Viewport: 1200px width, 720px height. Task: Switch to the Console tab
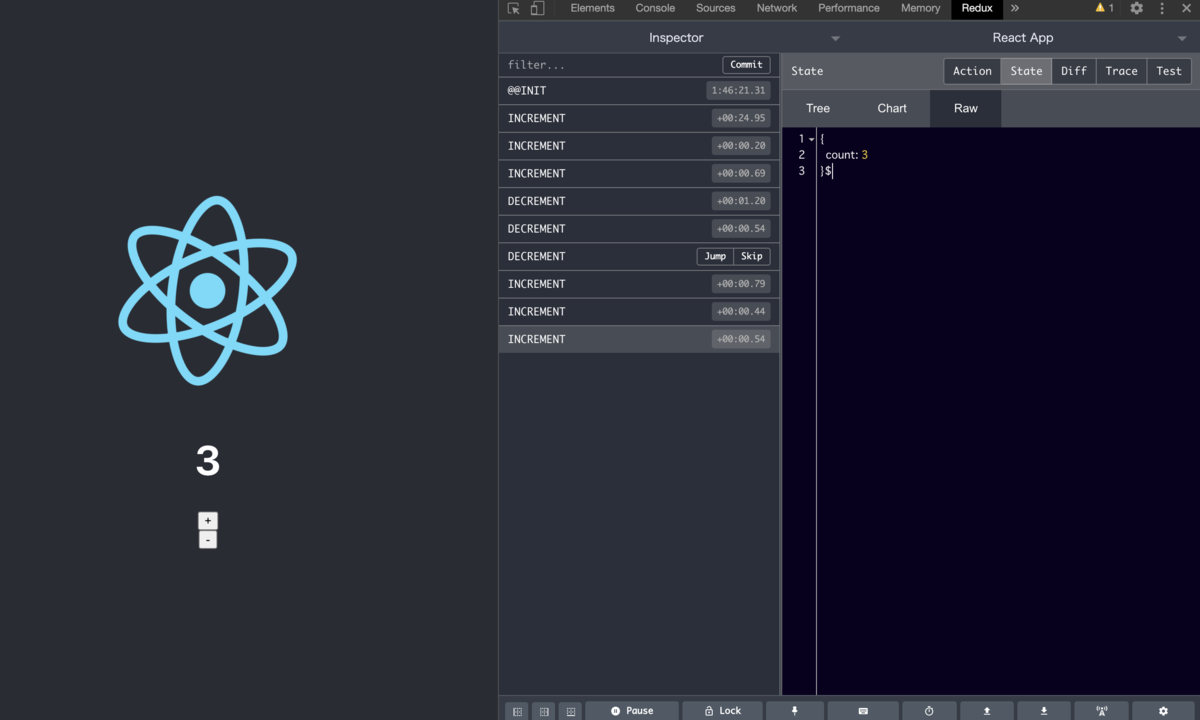click(655, 8)
